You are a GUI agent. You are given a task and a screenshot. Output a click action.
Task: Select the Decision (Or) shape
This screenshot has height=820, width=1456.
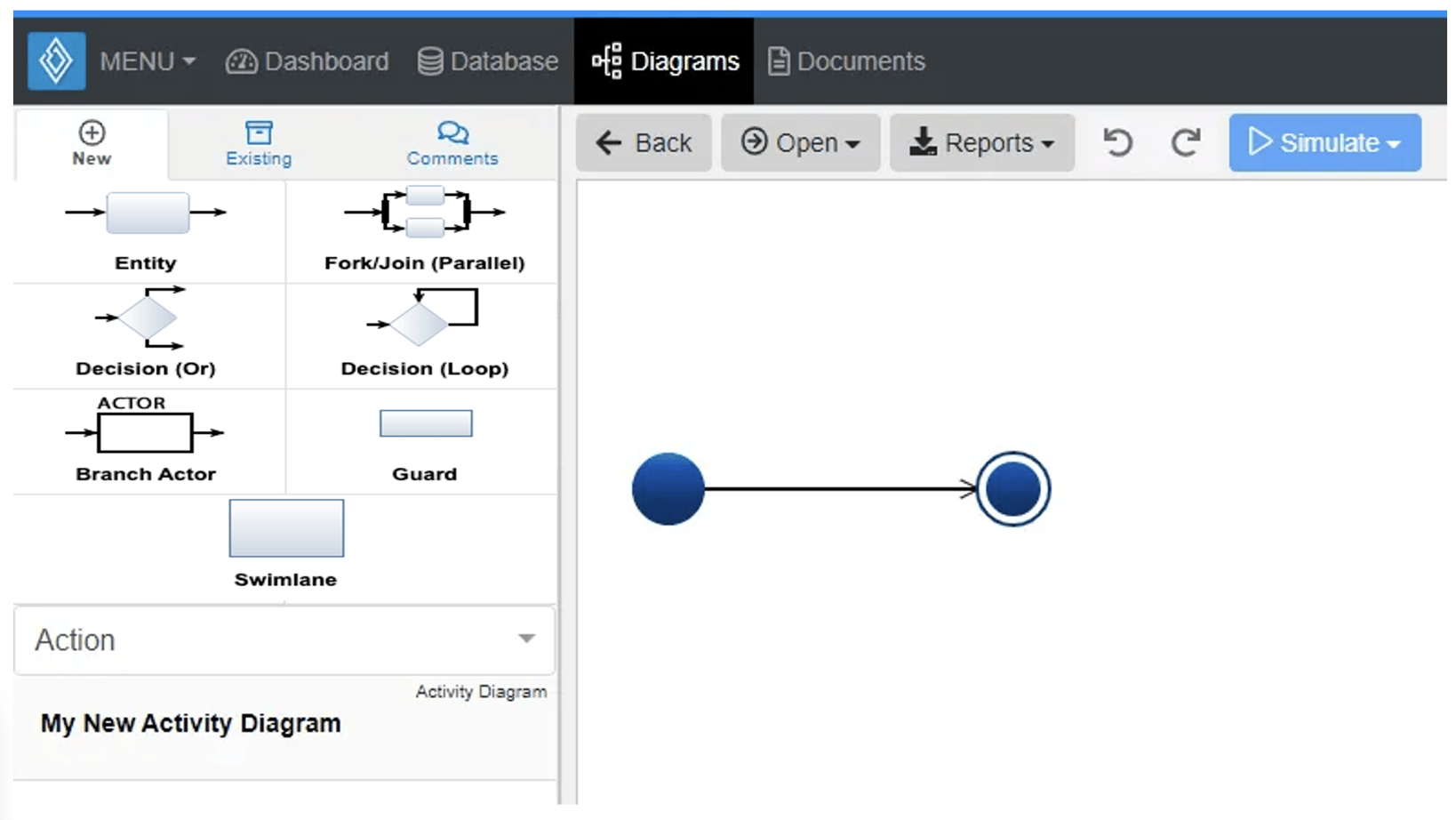pos(145,318)
